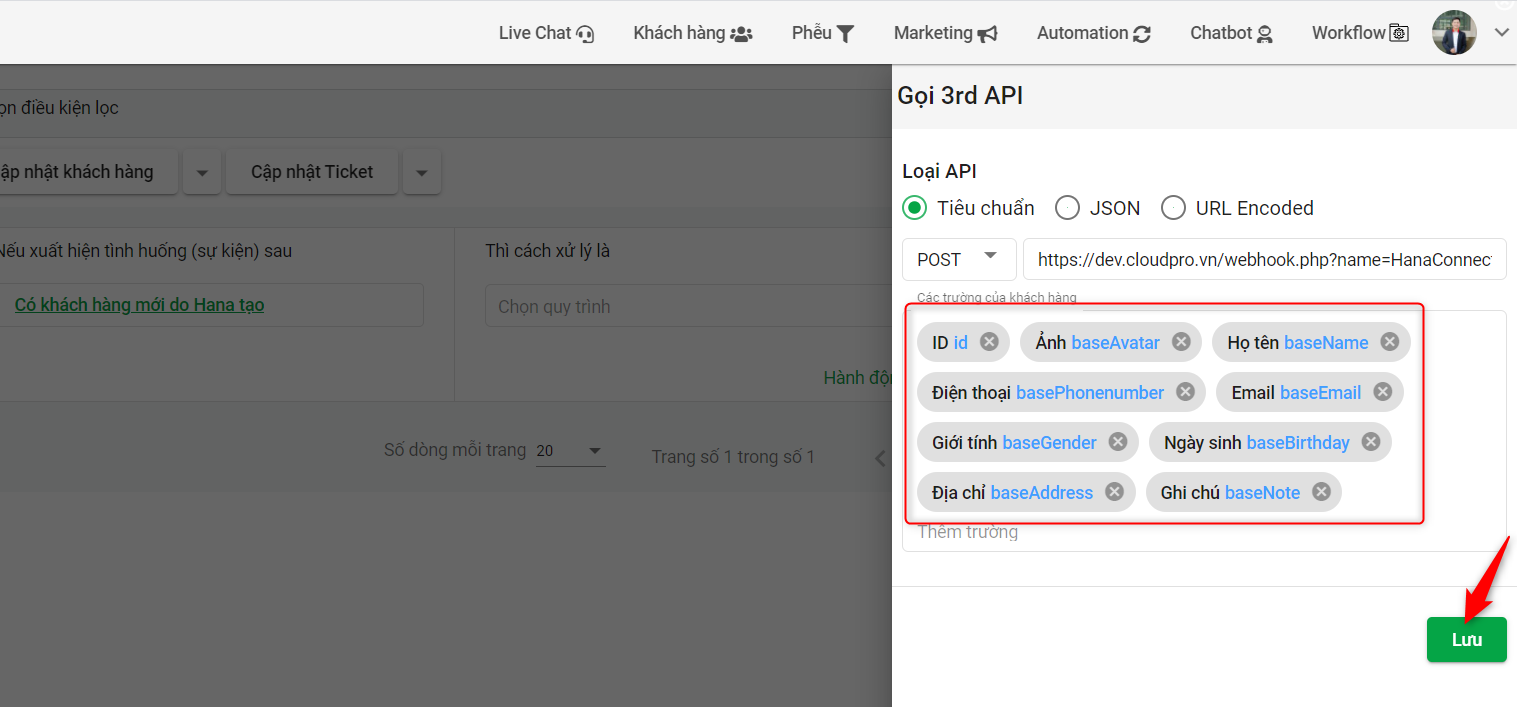The height and width of the screenshot is (707, 1517).
Task: Click the Loại API label
Action: pyautogui.click(x=939, y=171)
